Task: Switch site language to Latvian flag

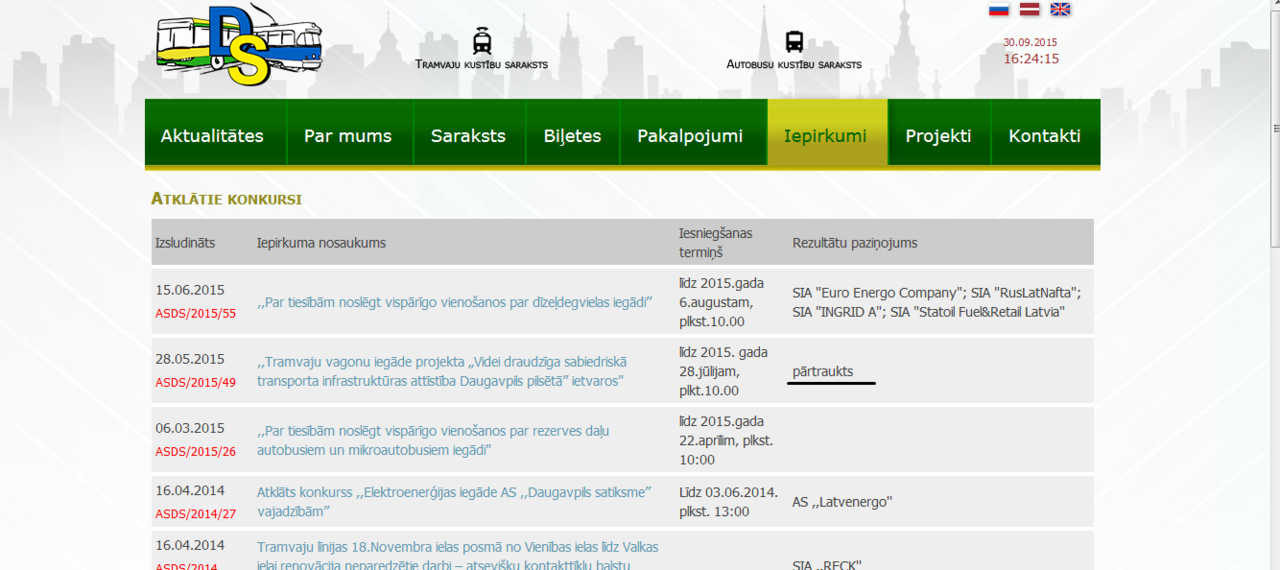Action: pos(1029,9)
